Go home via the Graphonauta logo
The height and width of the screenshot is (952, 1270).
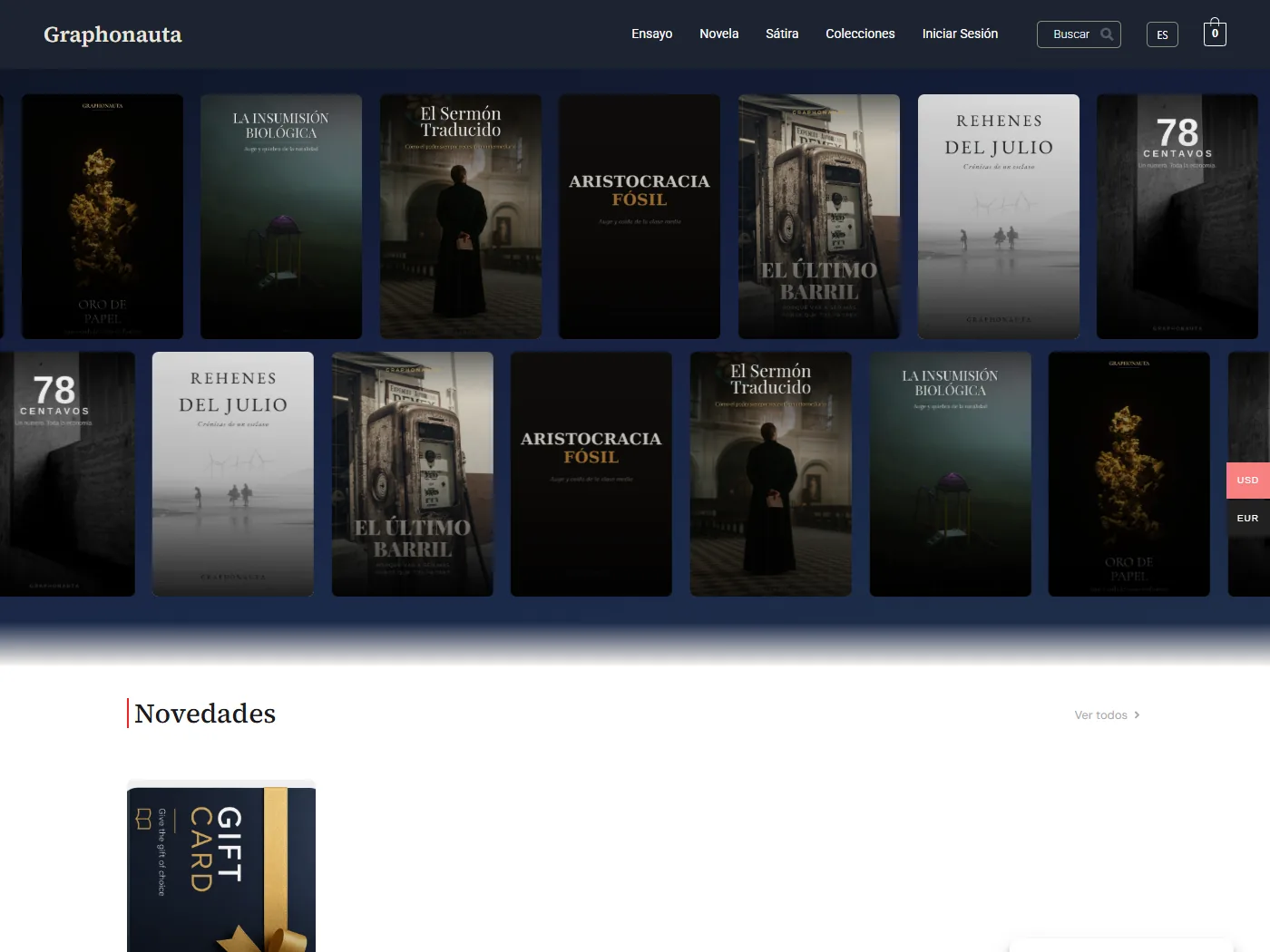coord(112,34)
